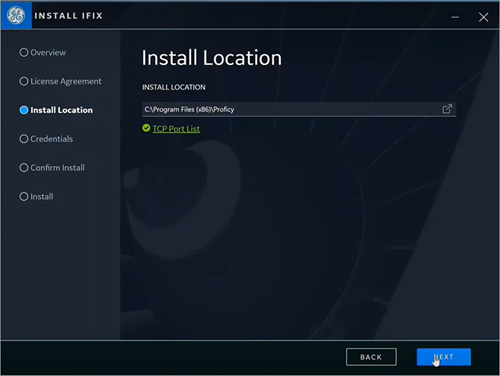Select the Credentials step circle
Image resolution: width=500 pixels, height=376 pixels.
[24, 139]
